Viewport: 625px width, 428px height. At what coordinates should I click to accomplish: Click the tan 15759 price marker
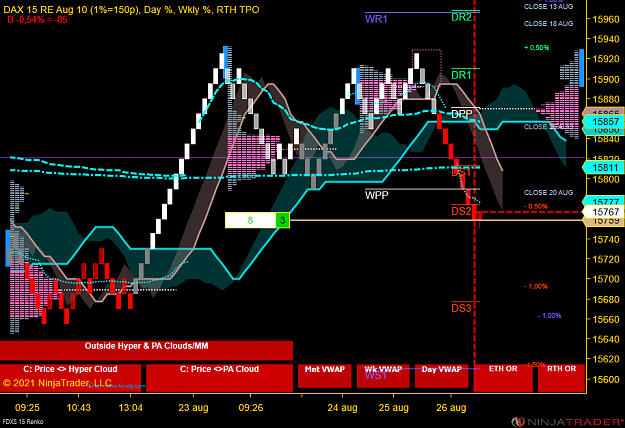(x=603, y=221)
